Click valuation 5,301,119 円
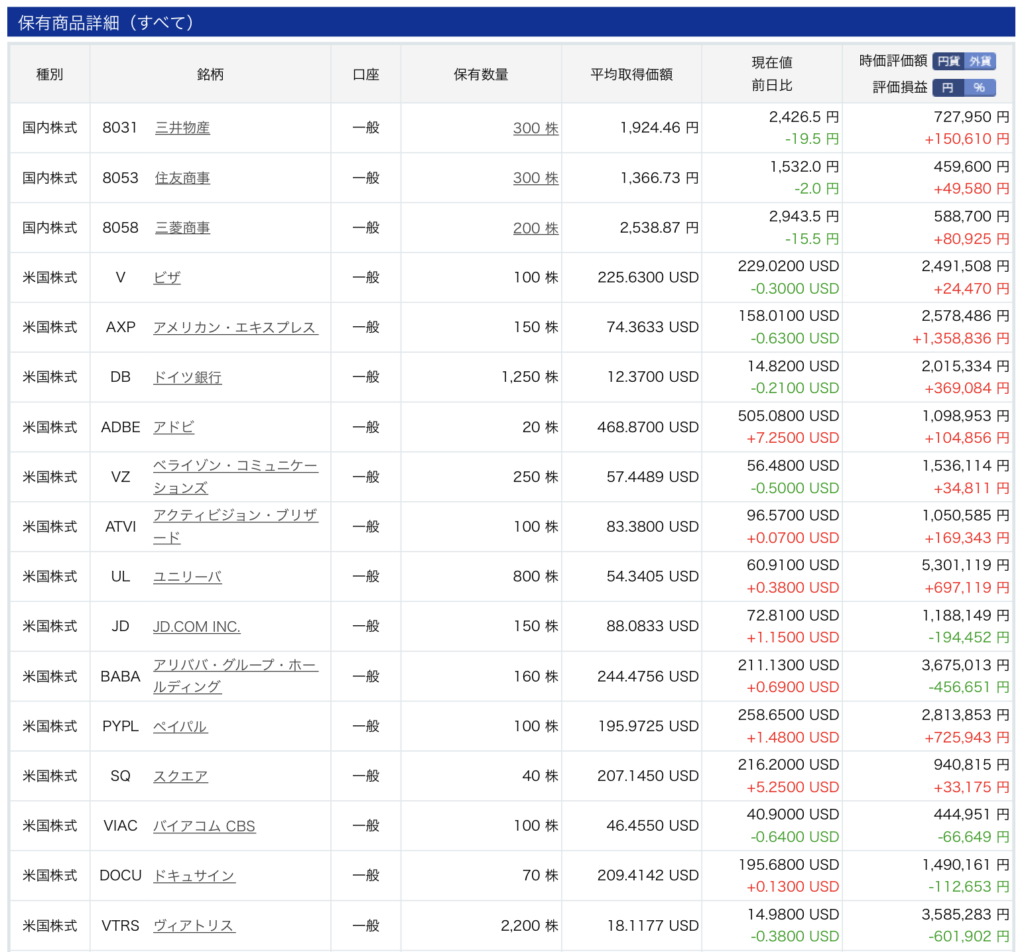Viewport: 1024px width, 952px height. pos(965,565)
